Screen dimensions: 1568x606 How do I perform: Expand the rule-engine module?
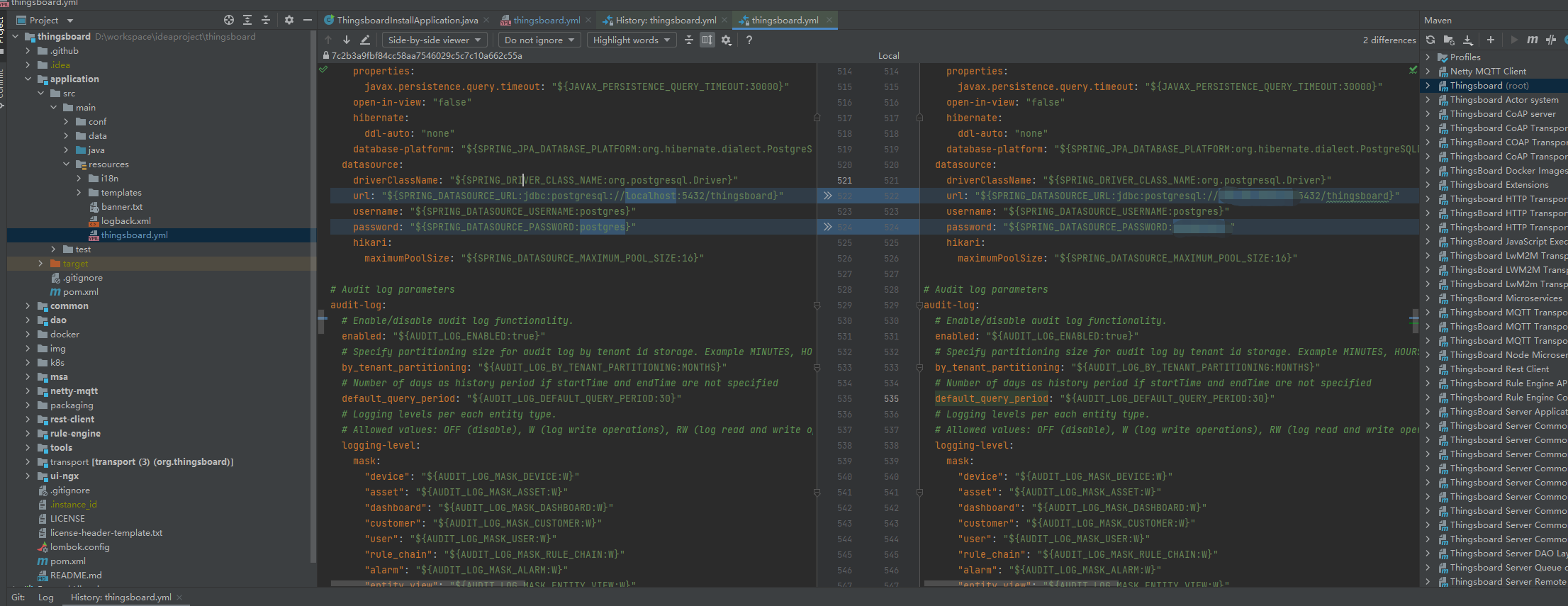(28, 434)
